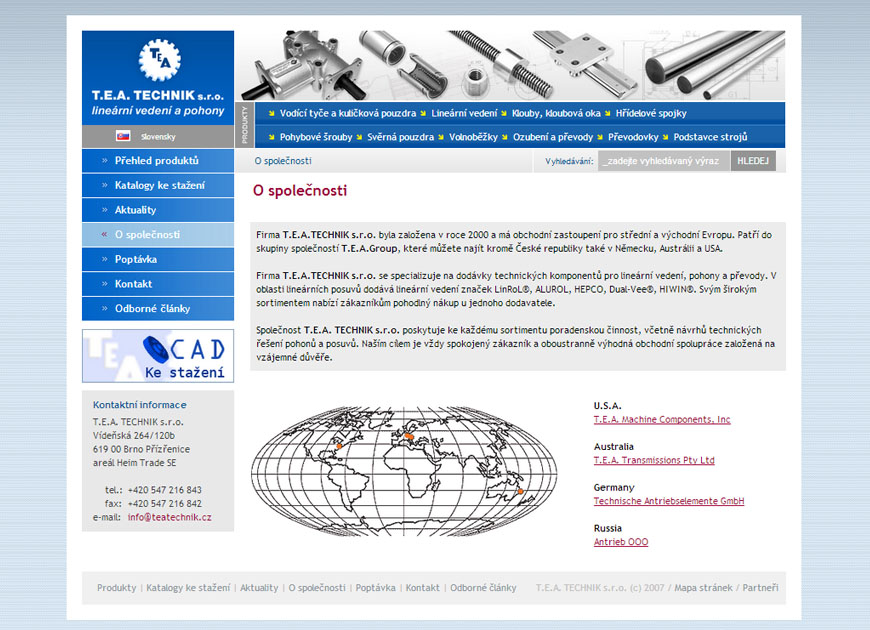Open Produkty footer link
This screenshot has height=630, width=870.
(x=117, y=588)
